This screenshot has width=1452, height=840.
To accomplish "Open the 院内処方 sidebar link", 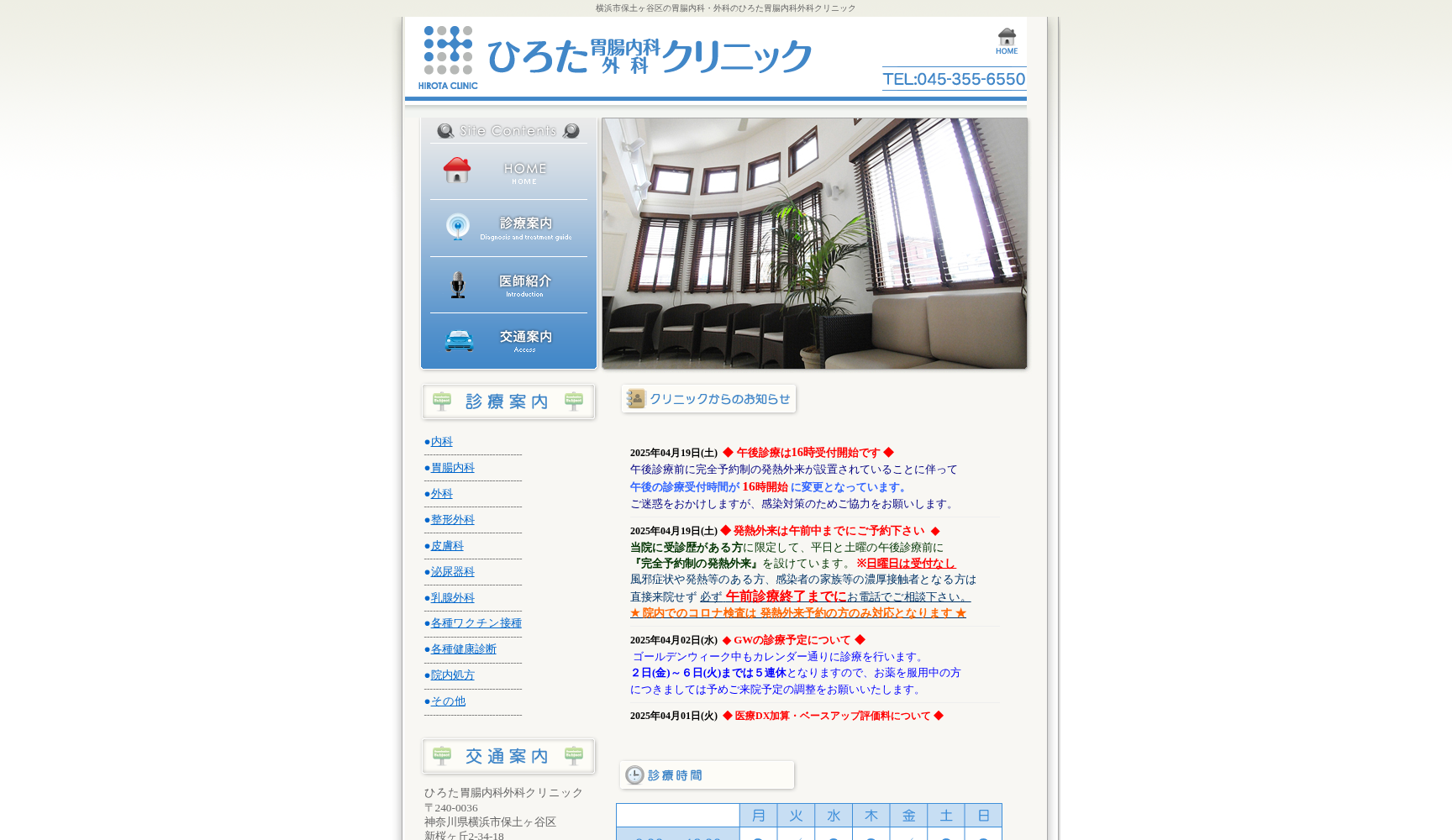I will pos(452,675).
